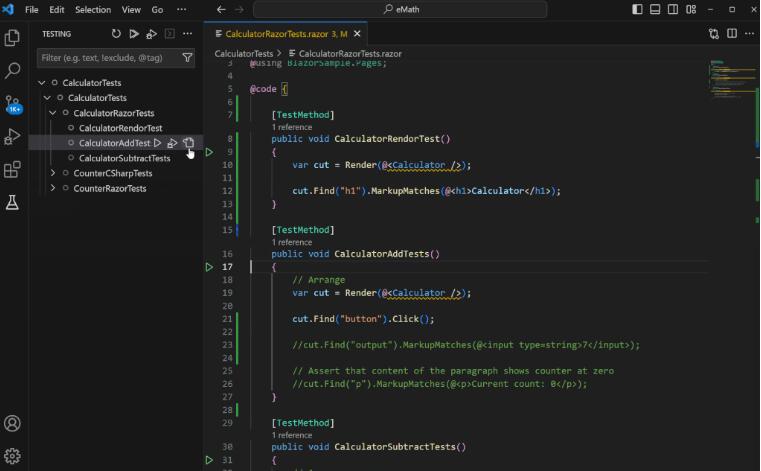The width and height of the screenshot is (761, 471).
Task: Open the Explorer view in activity bar
Action: click(x=13, y=38)
